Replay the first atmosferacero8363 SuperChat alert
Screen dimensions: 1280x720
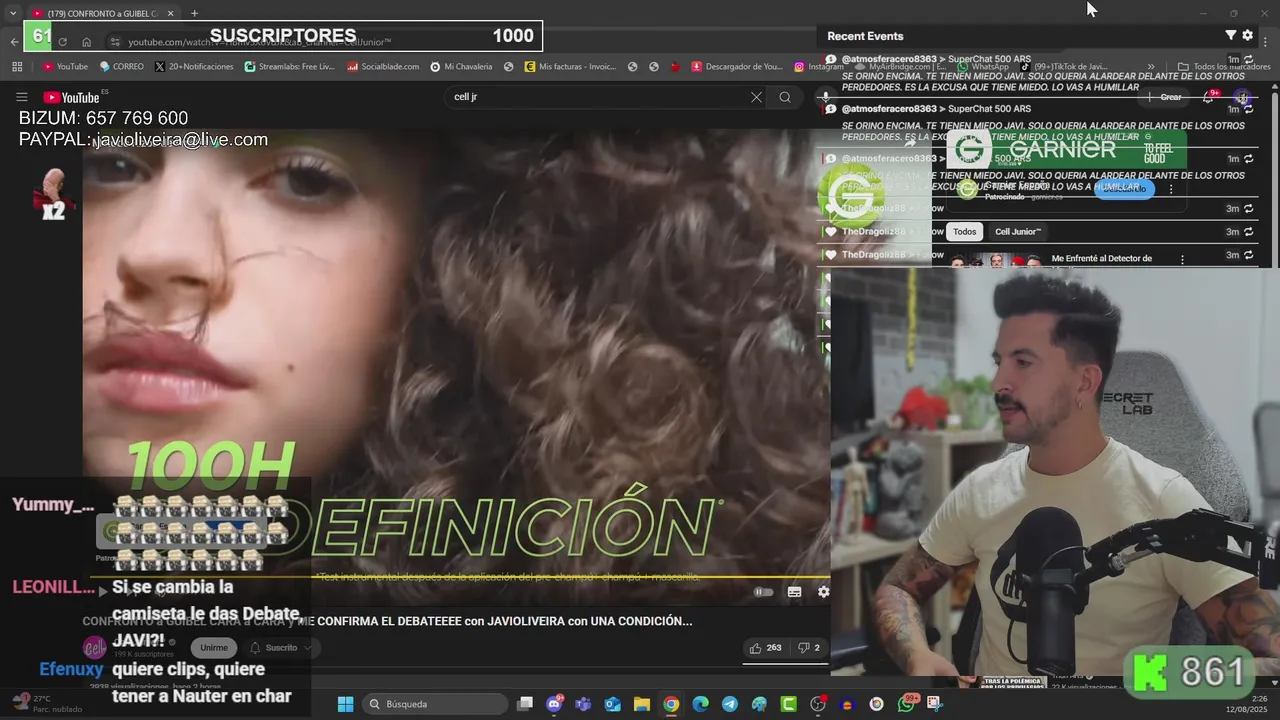click(1249, 60)
